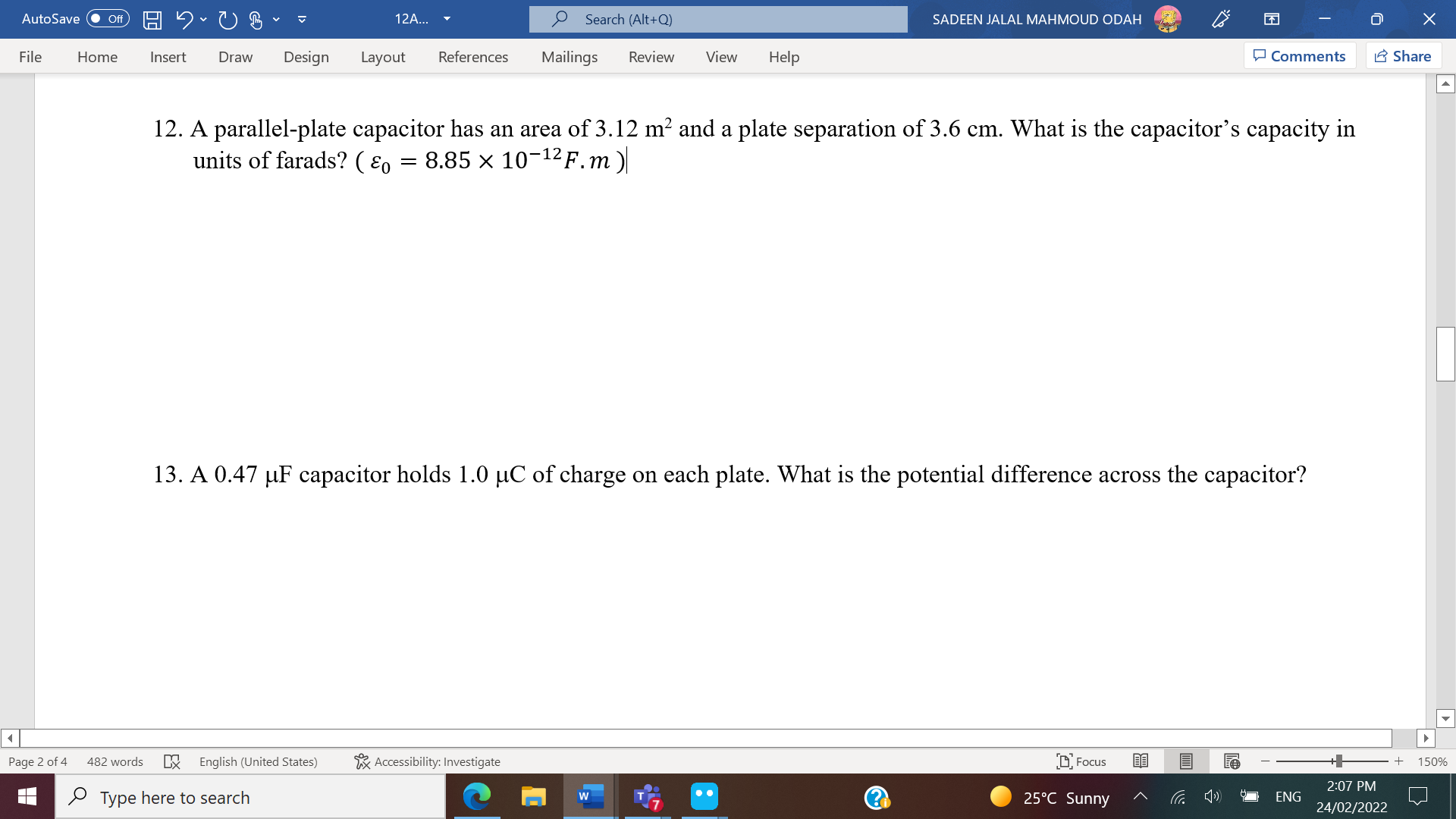This screenshot has height=819, width=1456.
Task: Click the Help menu tab
Action: pos(783,56)
